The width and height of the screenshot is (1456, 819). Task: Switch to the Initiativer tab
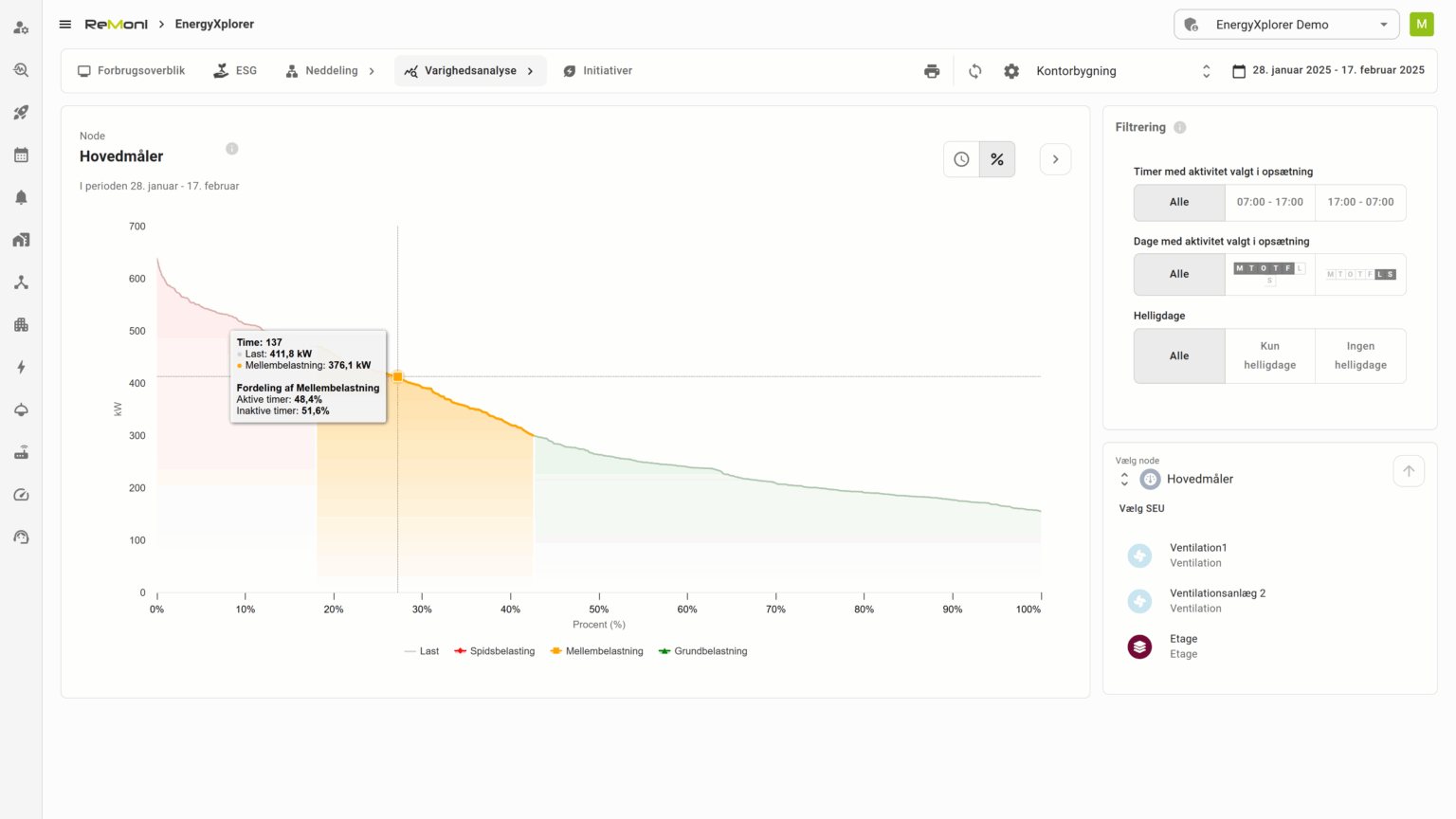click(x=598, y=71)
